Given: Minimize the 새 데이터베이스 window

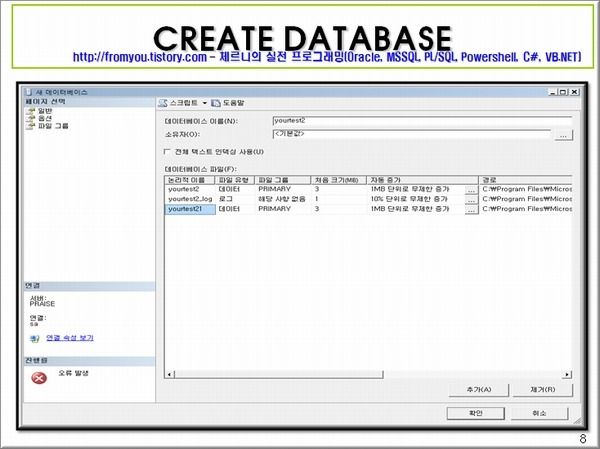Looking at the screenshot, I should coord(552,92).
